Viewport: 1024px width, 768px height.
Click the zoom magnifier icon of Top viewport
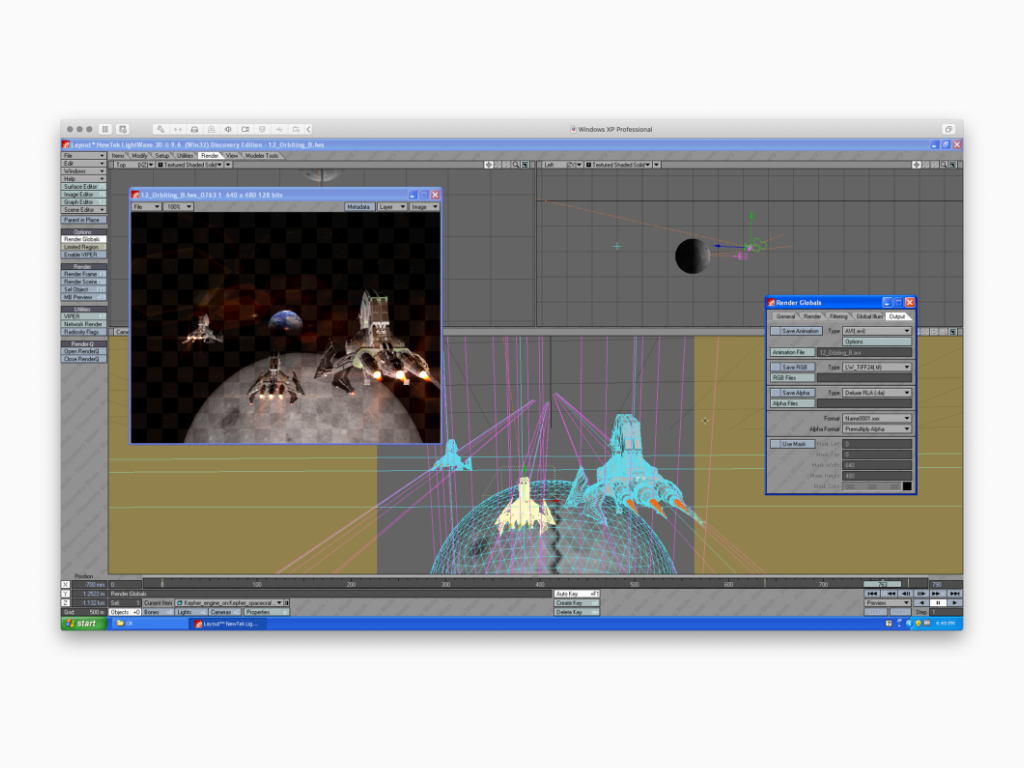tap(516, 165)
